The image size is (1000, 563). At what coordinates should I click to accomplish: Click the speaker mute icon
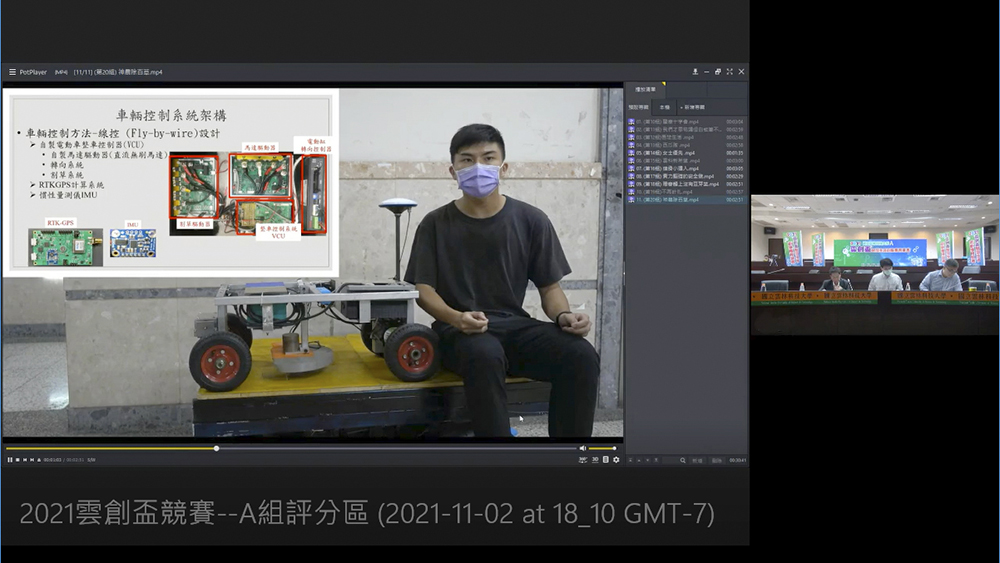(583, 448)
